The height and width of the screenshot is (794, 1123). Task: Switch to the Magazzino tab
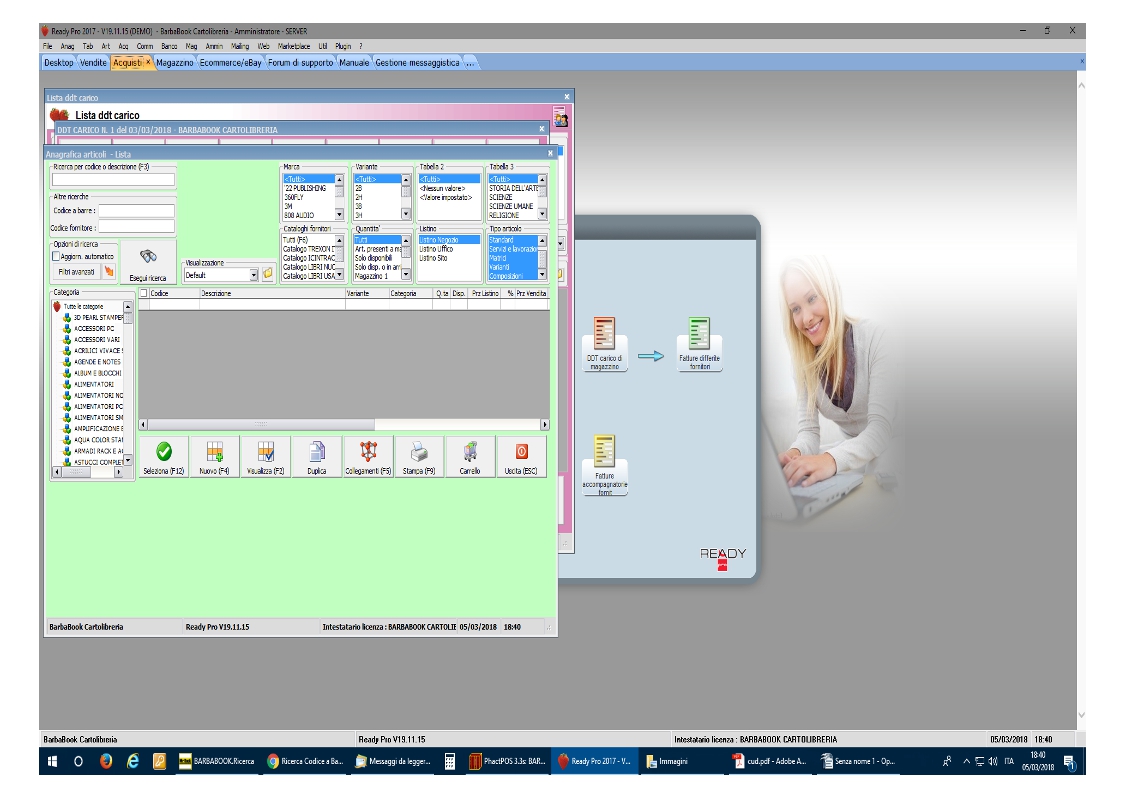[175, 63]
